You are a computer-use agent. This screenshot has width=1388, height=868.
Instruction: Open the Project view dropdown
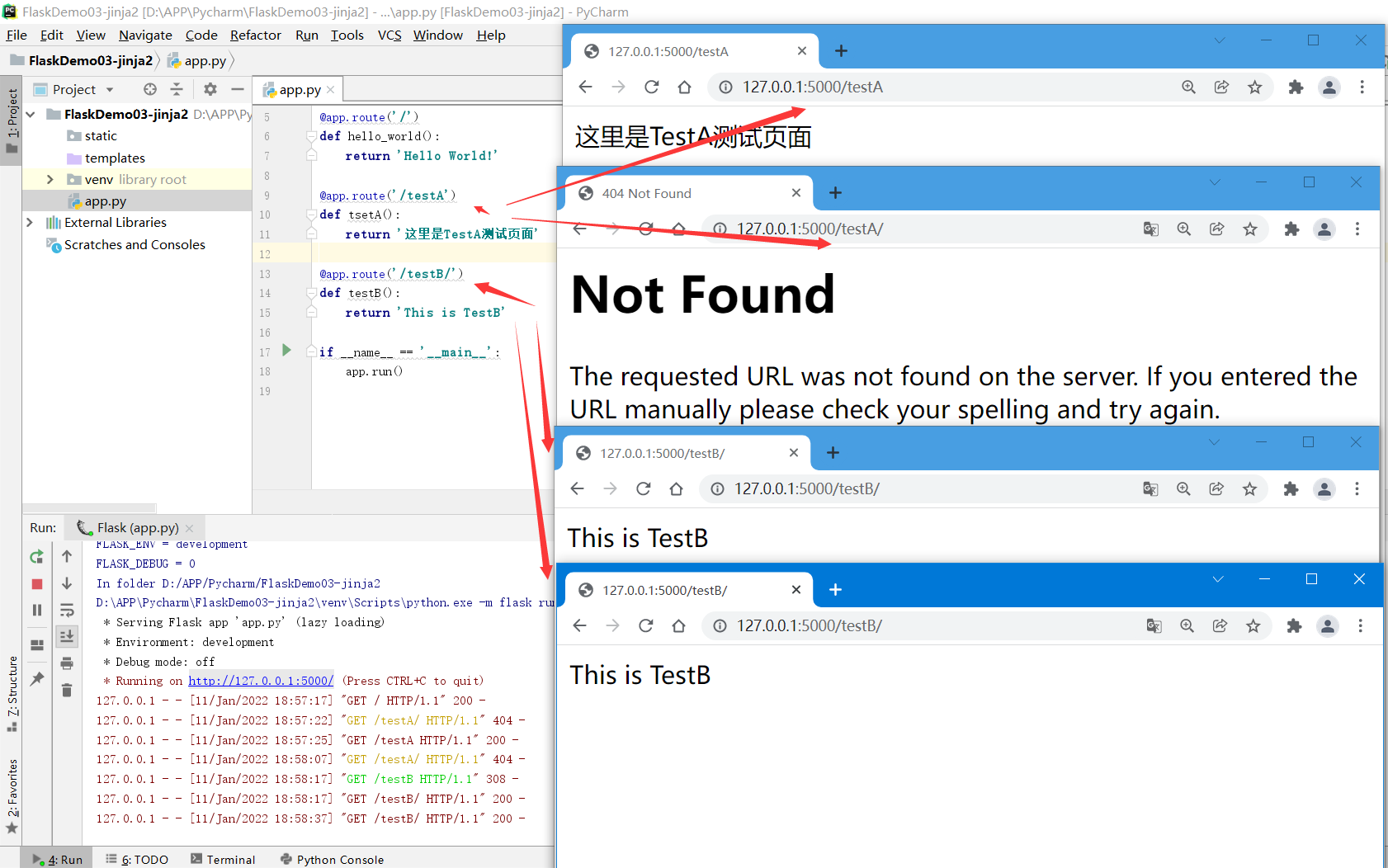tap(109, 89)
